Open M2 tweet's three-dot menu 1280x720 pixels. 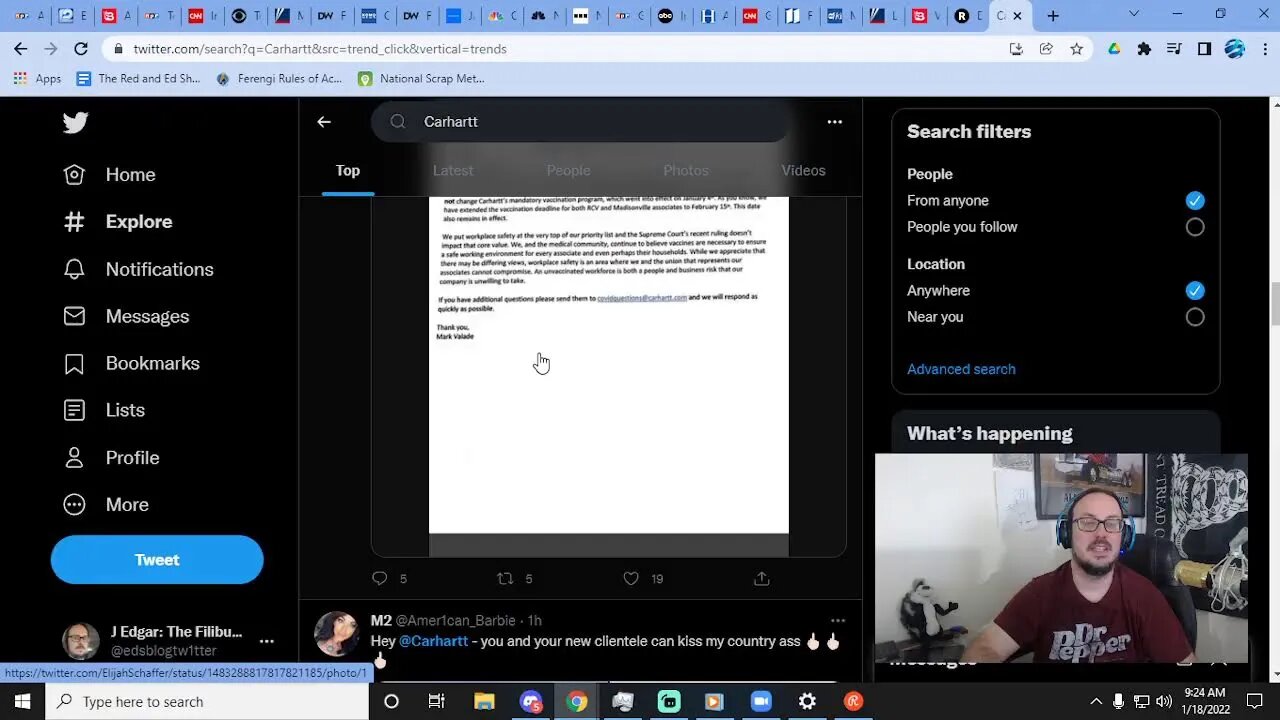(x=838, y=620)
